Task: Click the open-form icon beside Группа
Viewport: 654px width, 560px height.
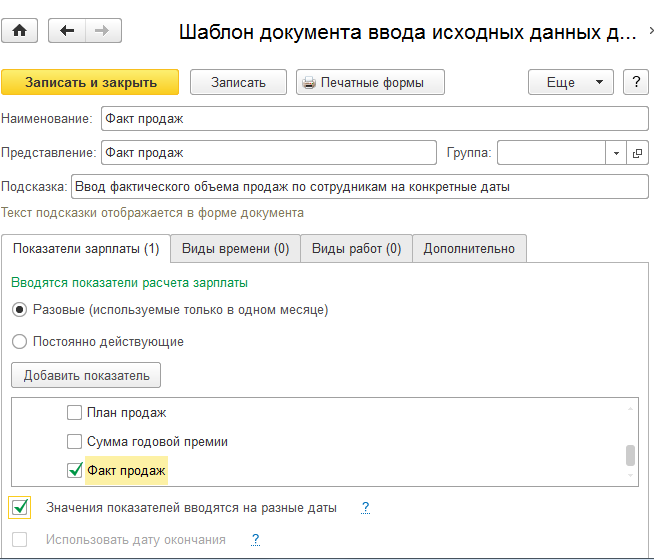Action: coord(638,152)
